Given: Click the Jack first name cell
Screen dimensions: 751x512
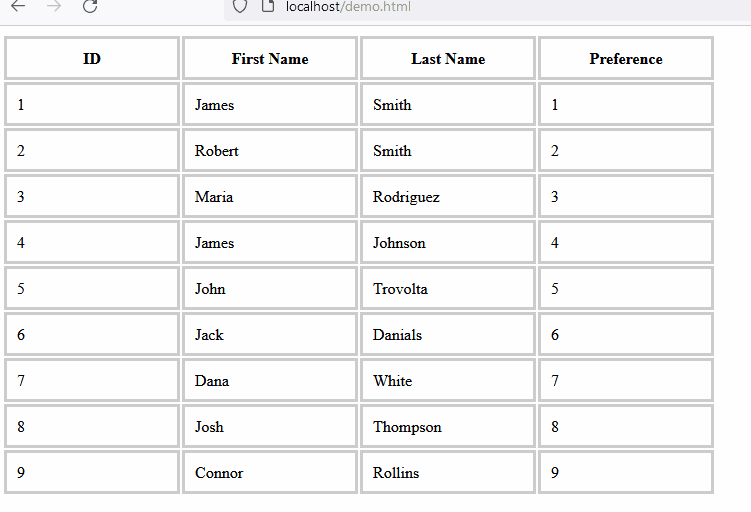Looking at the screenshot, I should [270, 334].
